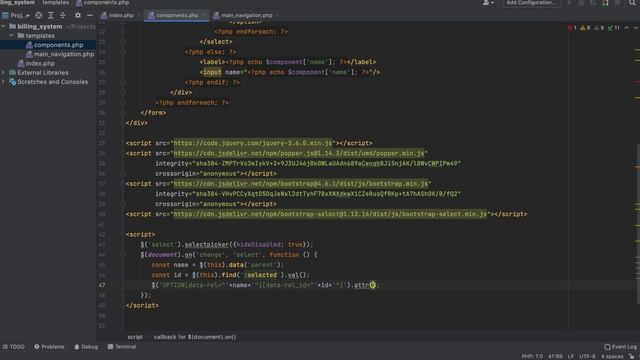
Task: Fold the function block at line 44
Action: [123, 255]
